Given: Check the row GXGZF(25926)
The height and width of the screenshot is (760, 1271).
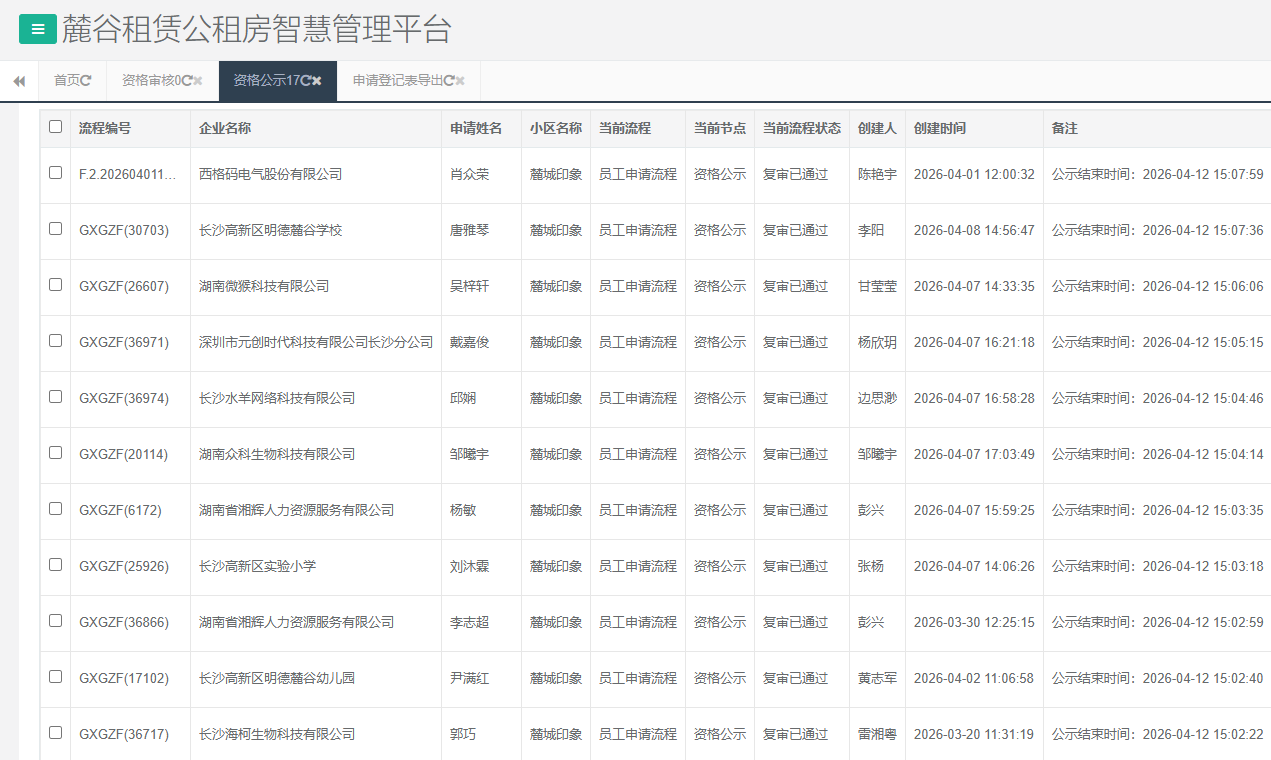Looking at the screenshot, I should pyautogui.click(x=55, y=565).
